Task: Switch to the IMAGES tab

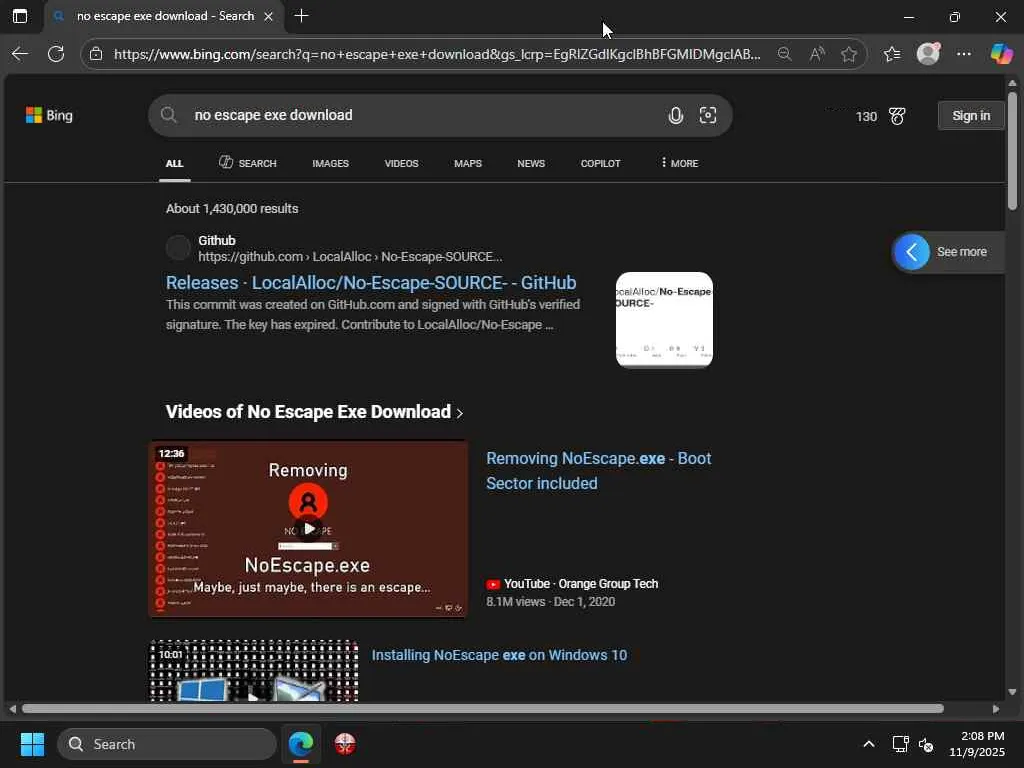Action: 330,163
